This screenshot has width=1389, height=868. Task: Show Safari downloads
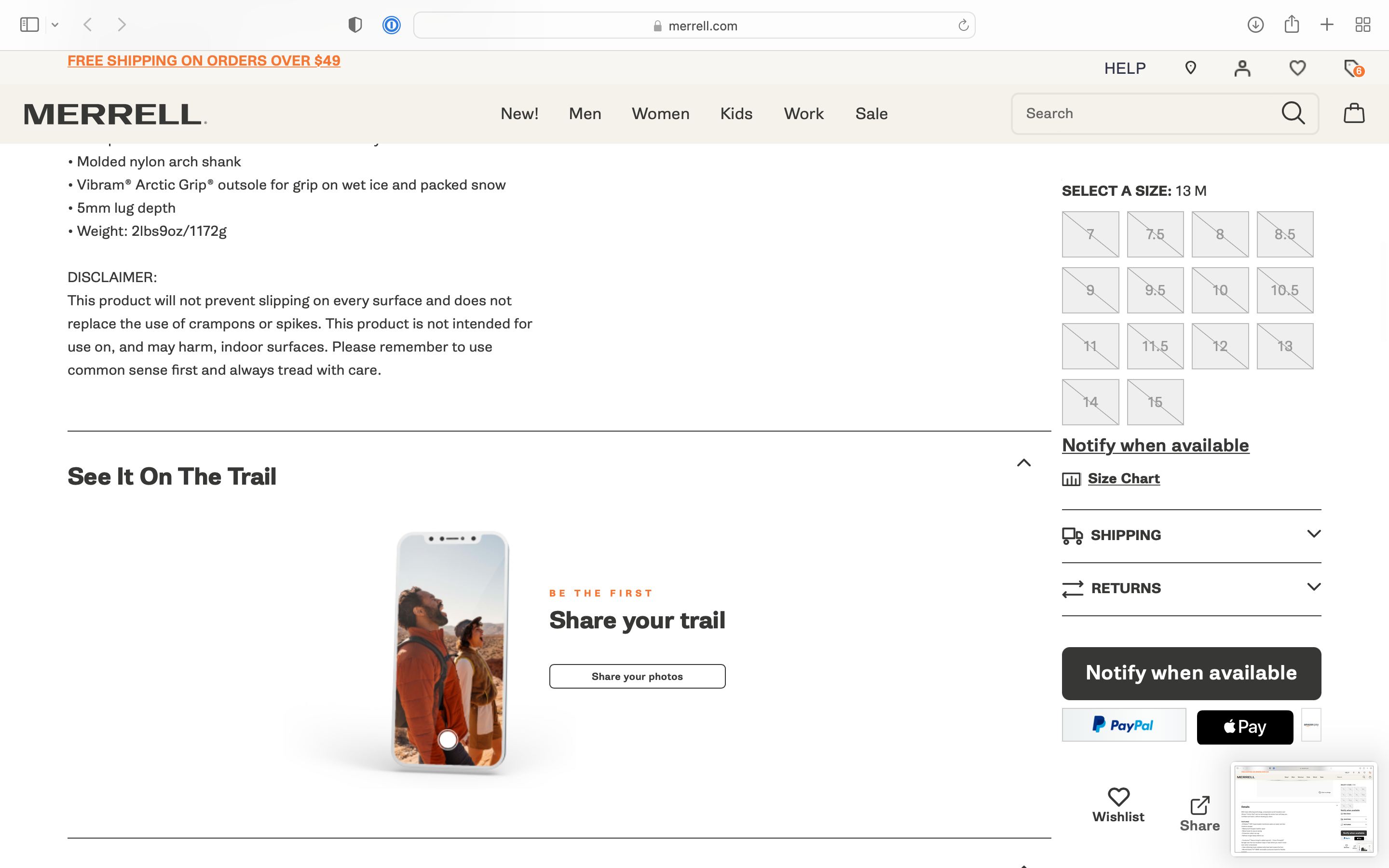pos(1255,25)
